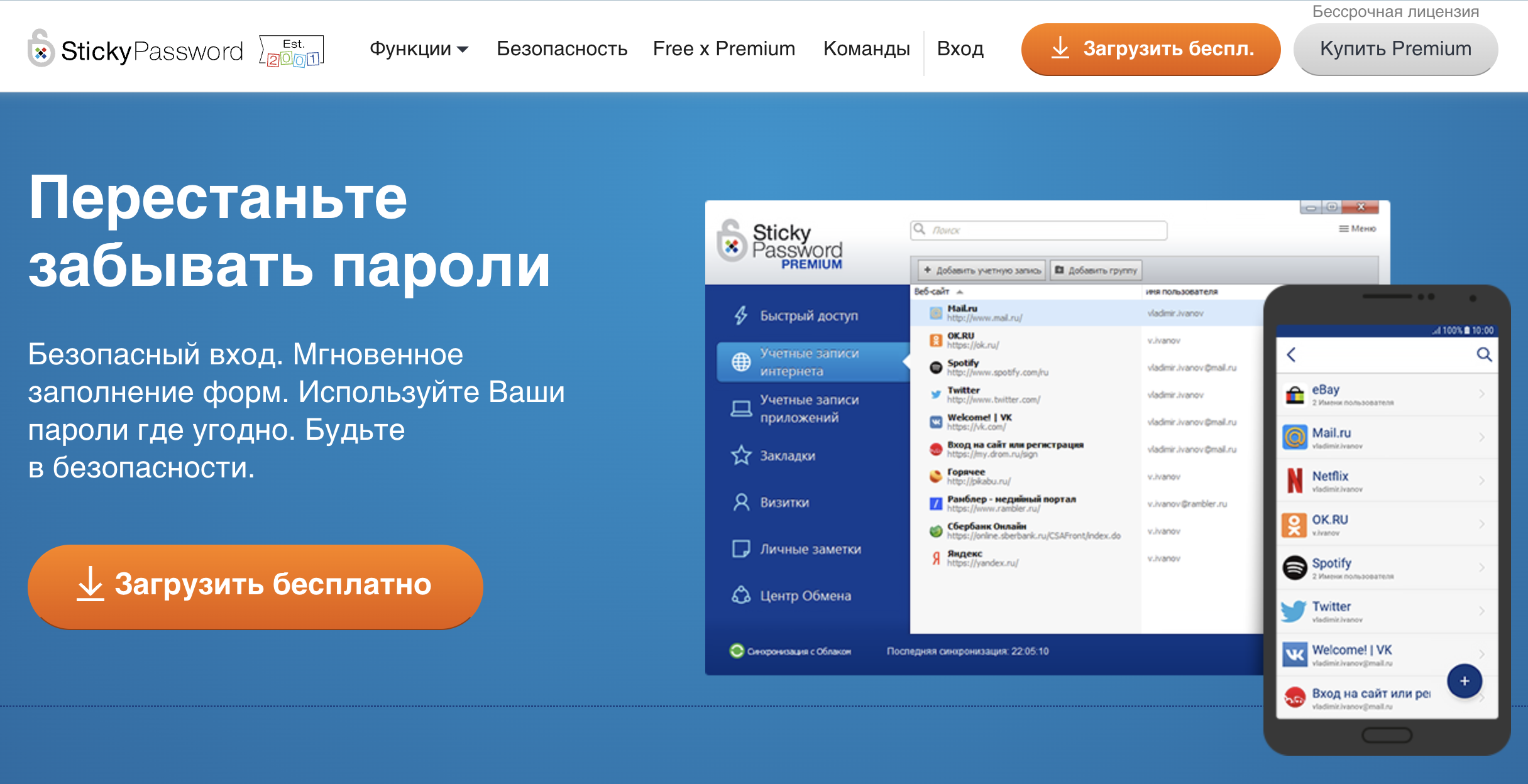Click the Визитки person icon
This screenshot has height=784, width=1528.
(741, 503)
